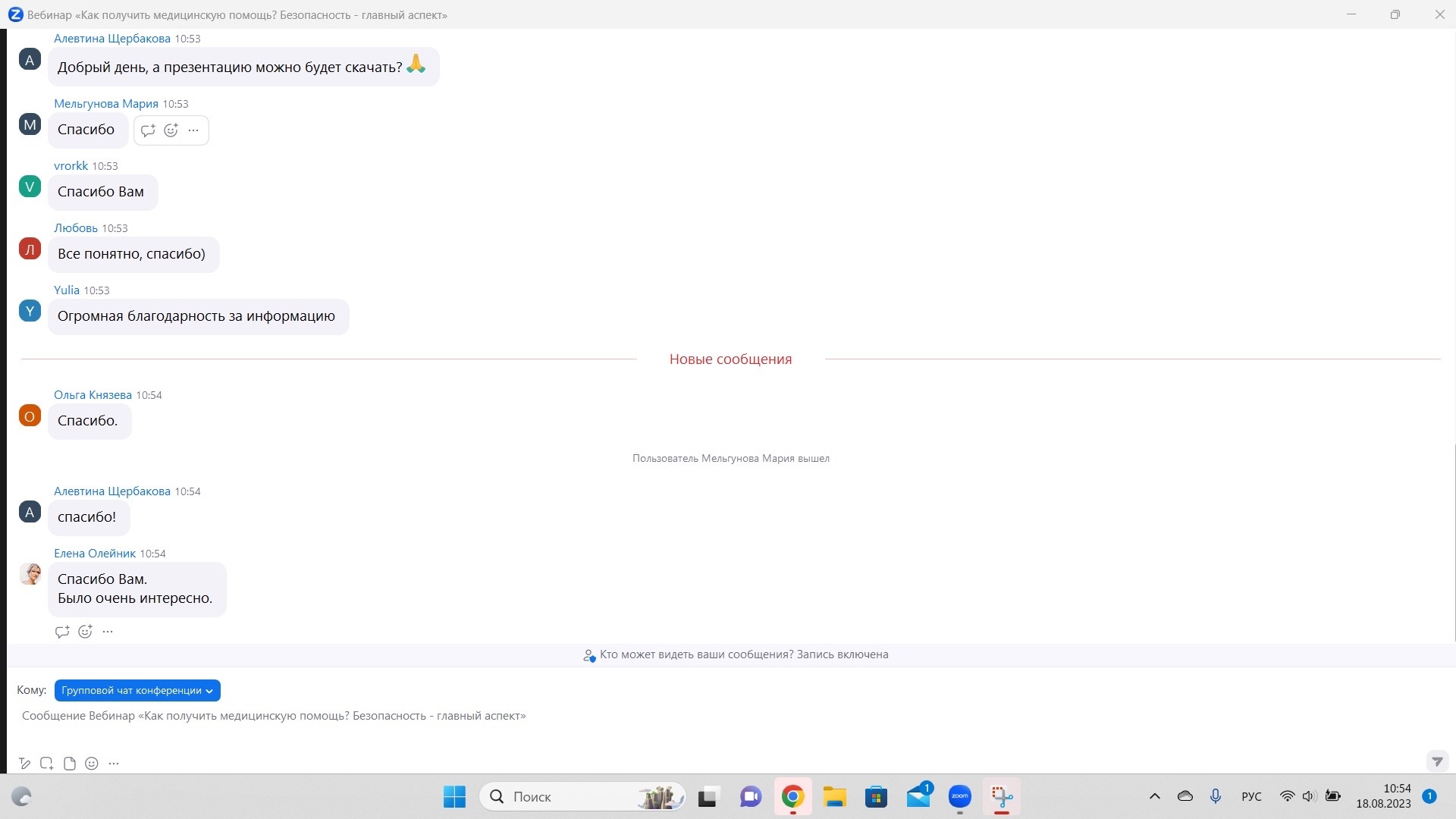Open the Windows Start menu

click(x=454, y=797)
